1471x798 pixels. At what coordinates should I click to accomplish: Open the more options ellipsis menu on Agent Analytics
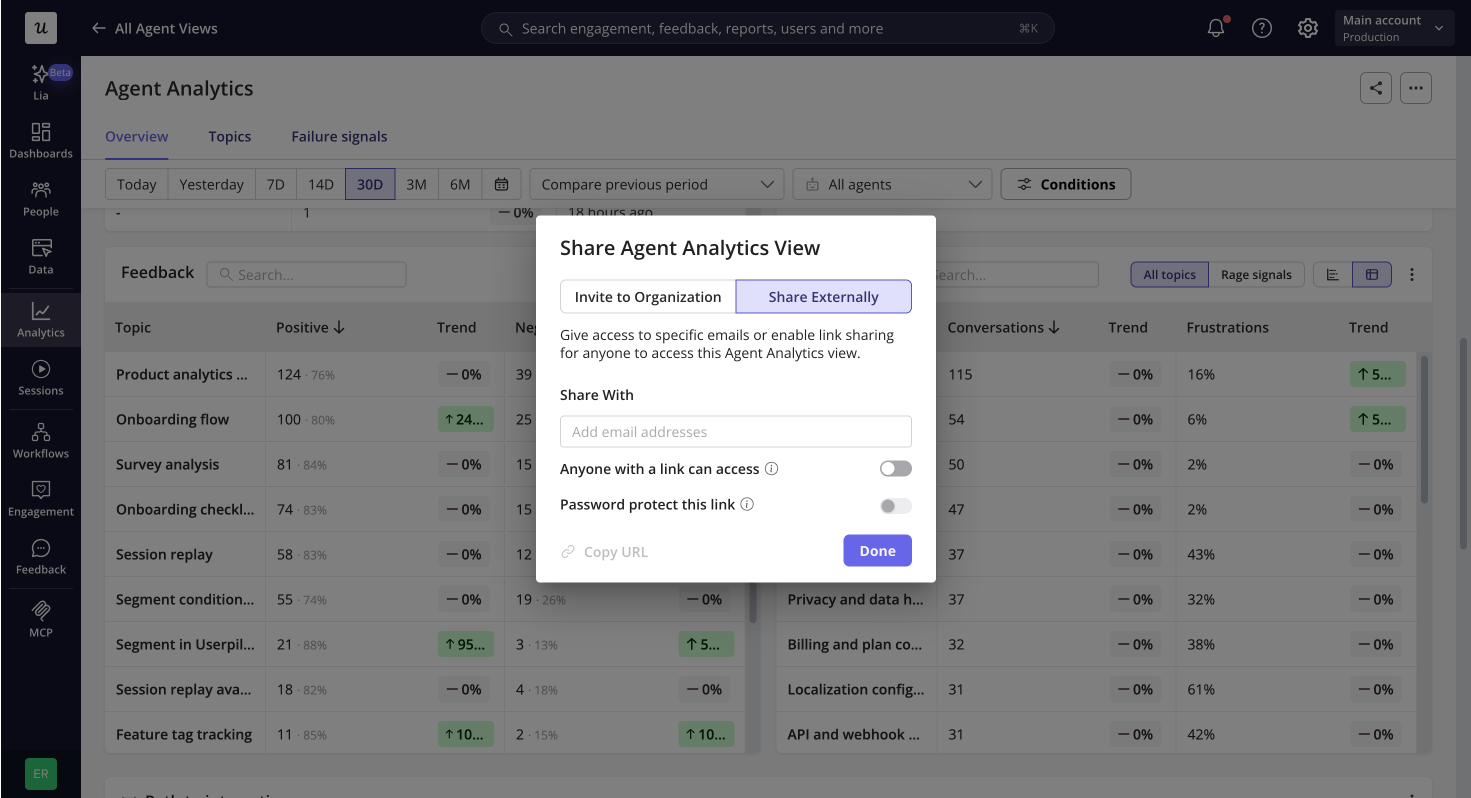coord(1416,88)
